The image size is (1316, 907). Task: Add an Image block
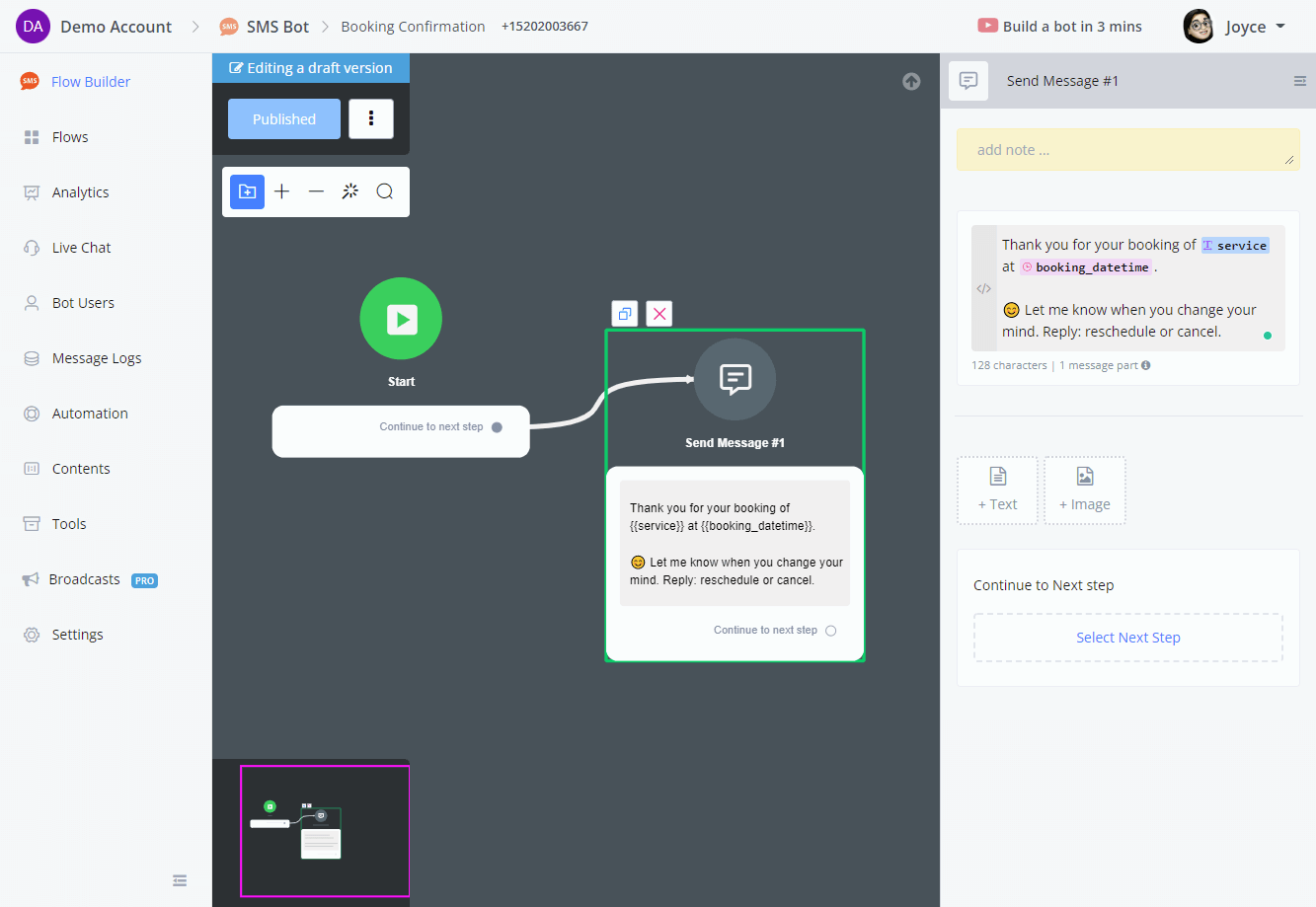1084,491
